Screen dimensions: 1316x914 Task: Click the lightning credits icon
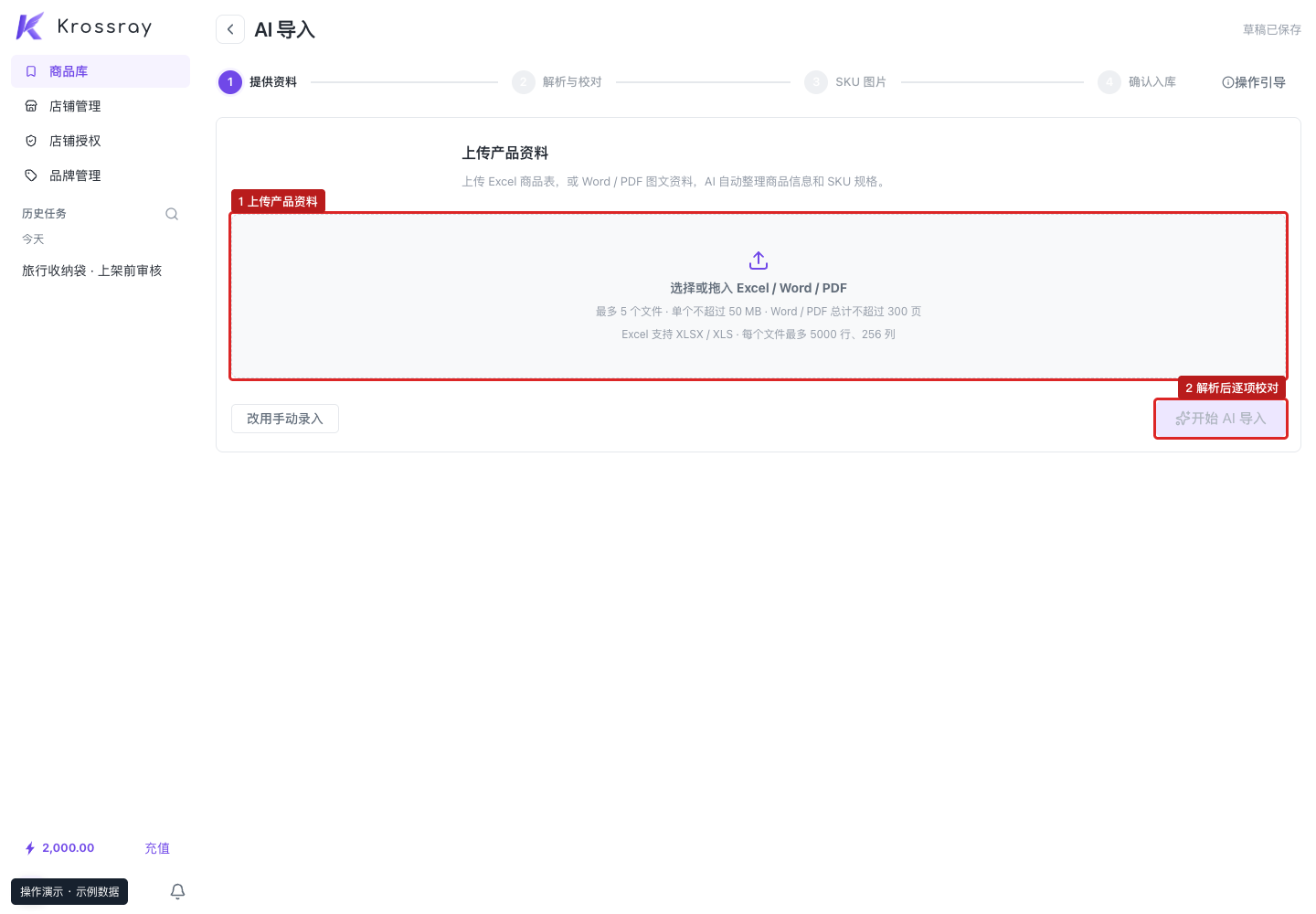30,848
